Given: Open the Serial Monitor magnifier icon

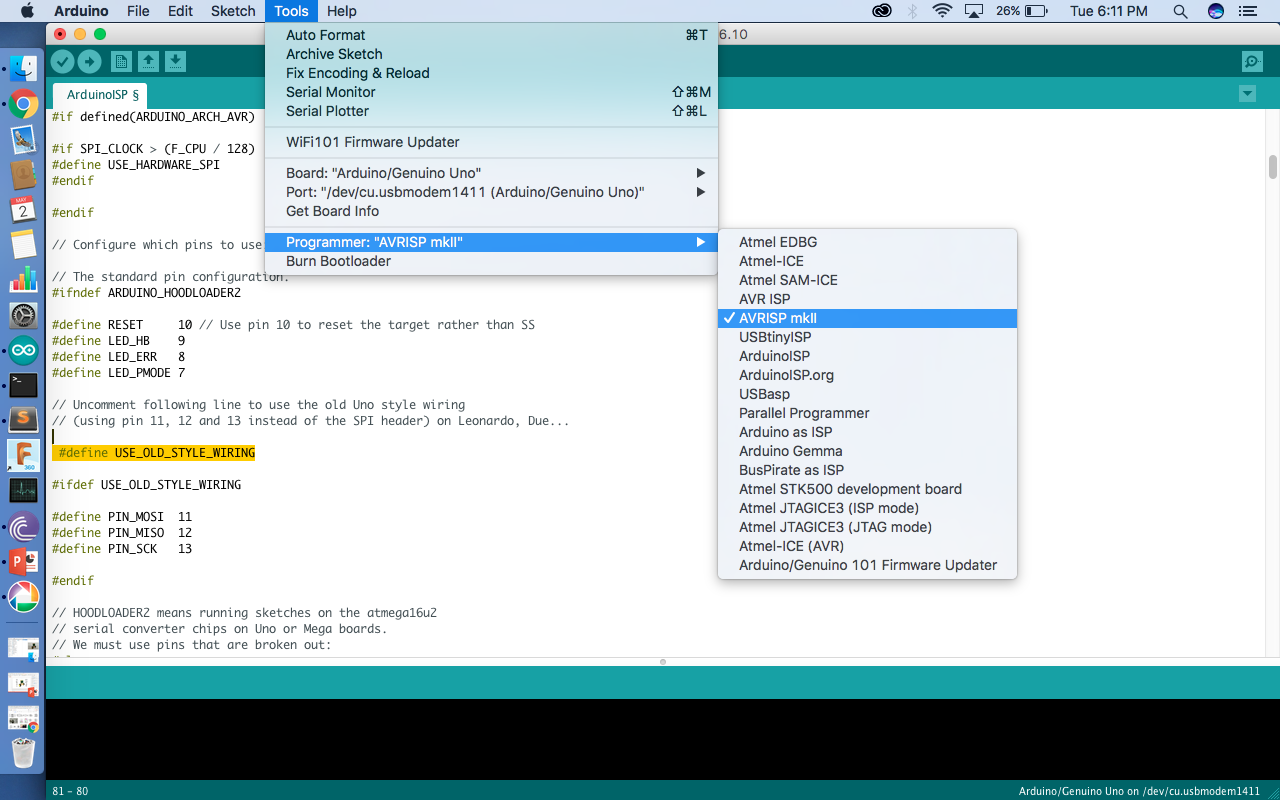Looking at the screenshot, I should (1252, 62).
